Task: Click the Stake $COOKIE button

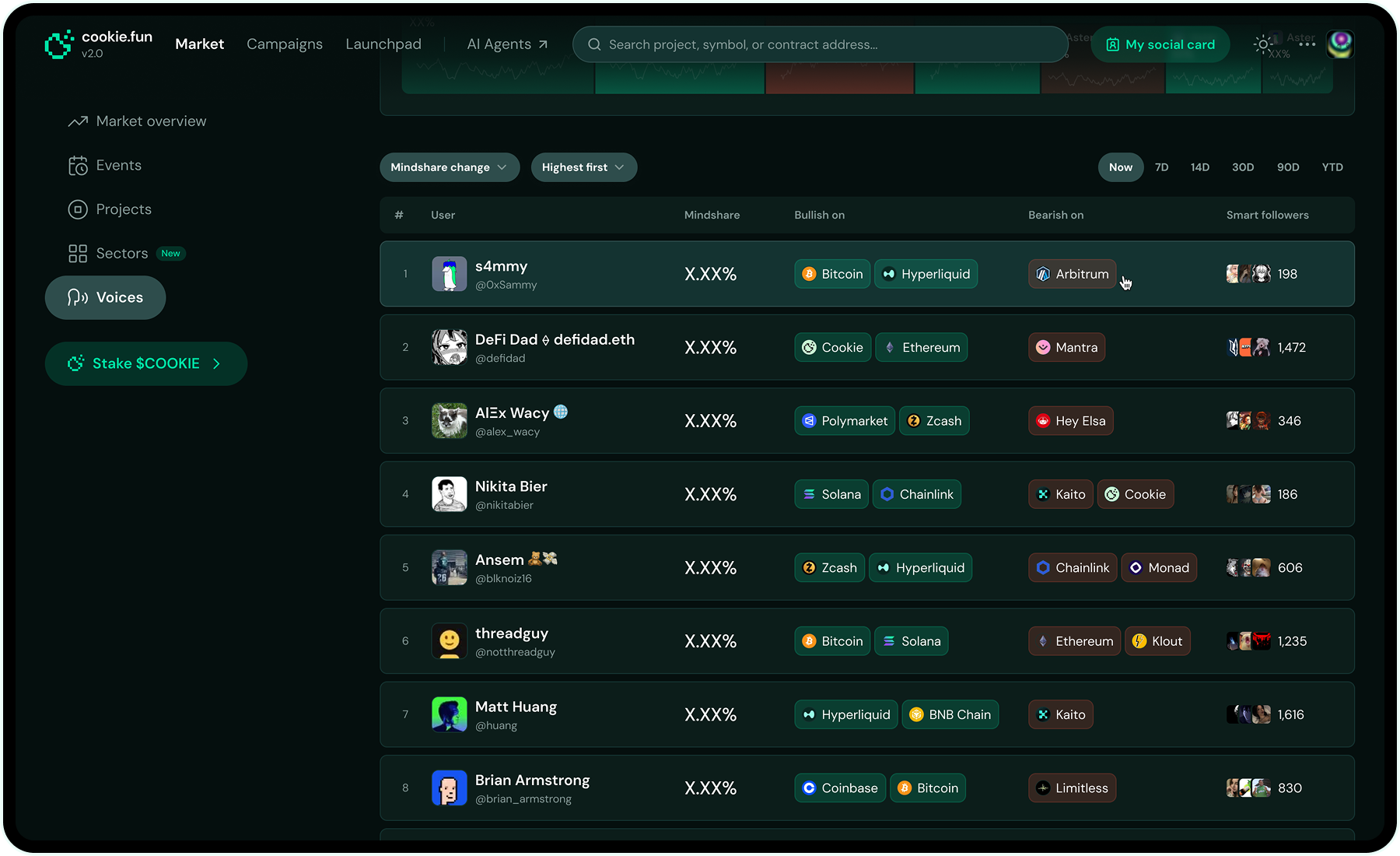Action: coord(146,363)
